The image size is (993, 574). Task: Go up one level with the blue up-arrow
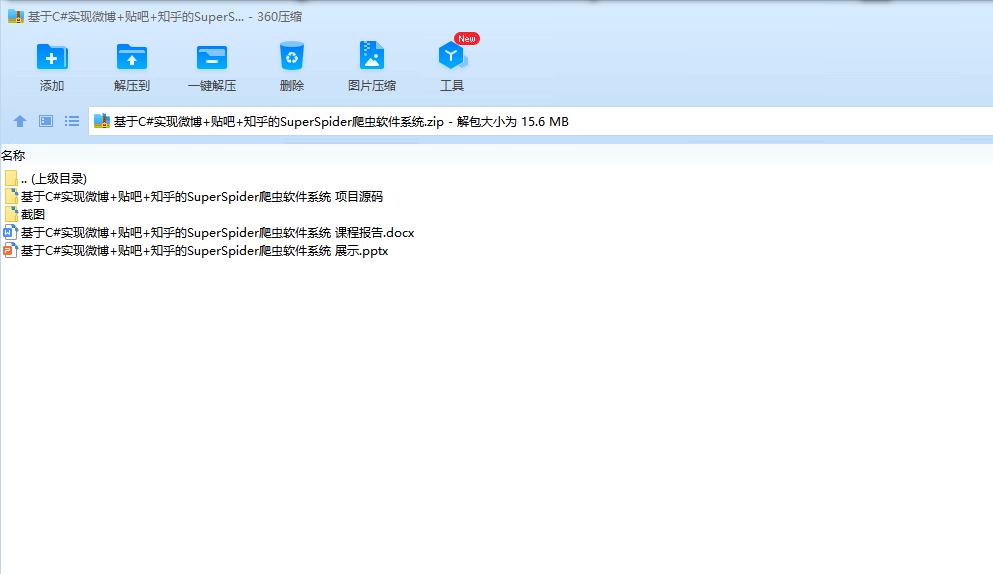click(x=20, y=121)
